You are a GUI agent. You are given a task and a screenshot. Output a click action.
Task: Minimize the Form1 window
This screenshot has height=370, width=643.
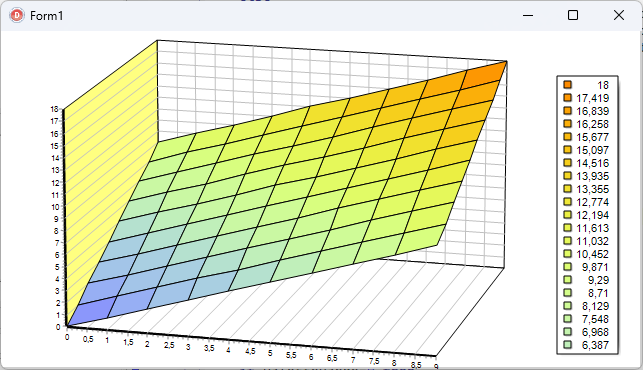(528, 15)
